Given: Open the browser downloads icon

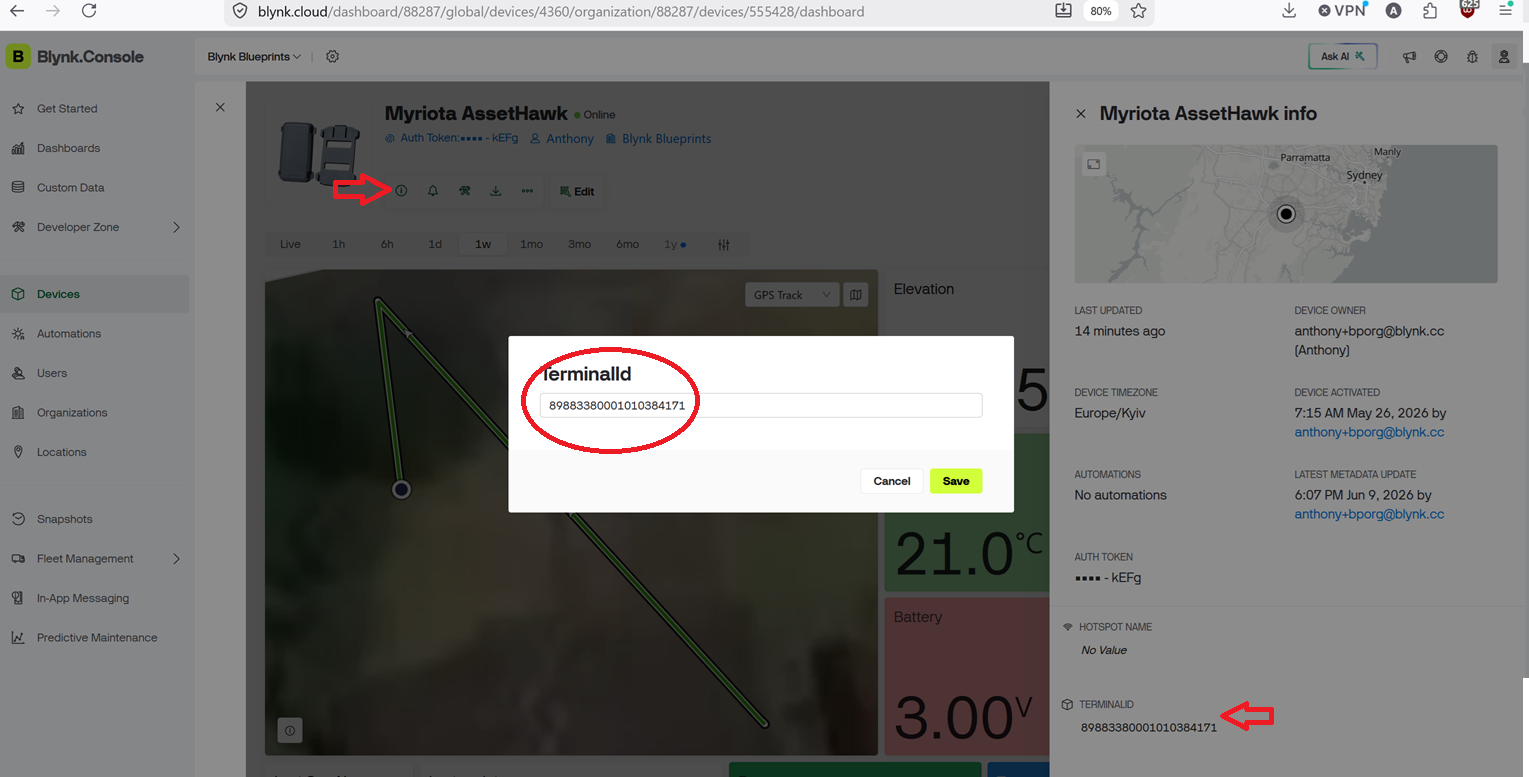Looking at the screenshot, I should tap(1289, 11).
